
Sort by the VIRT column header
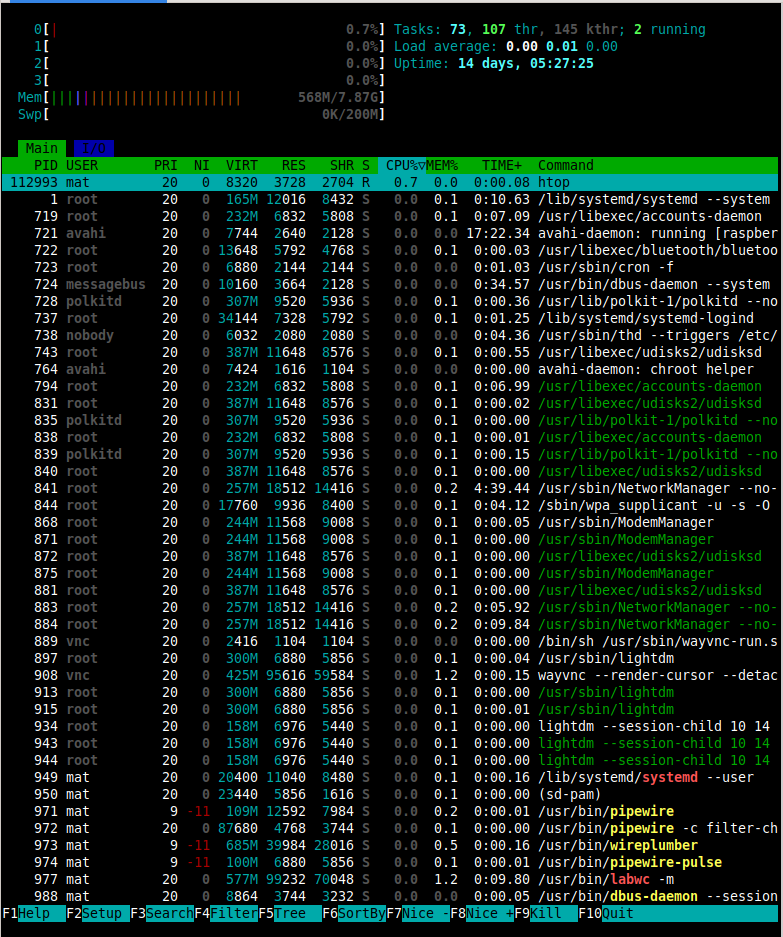(x=241, y=166)
